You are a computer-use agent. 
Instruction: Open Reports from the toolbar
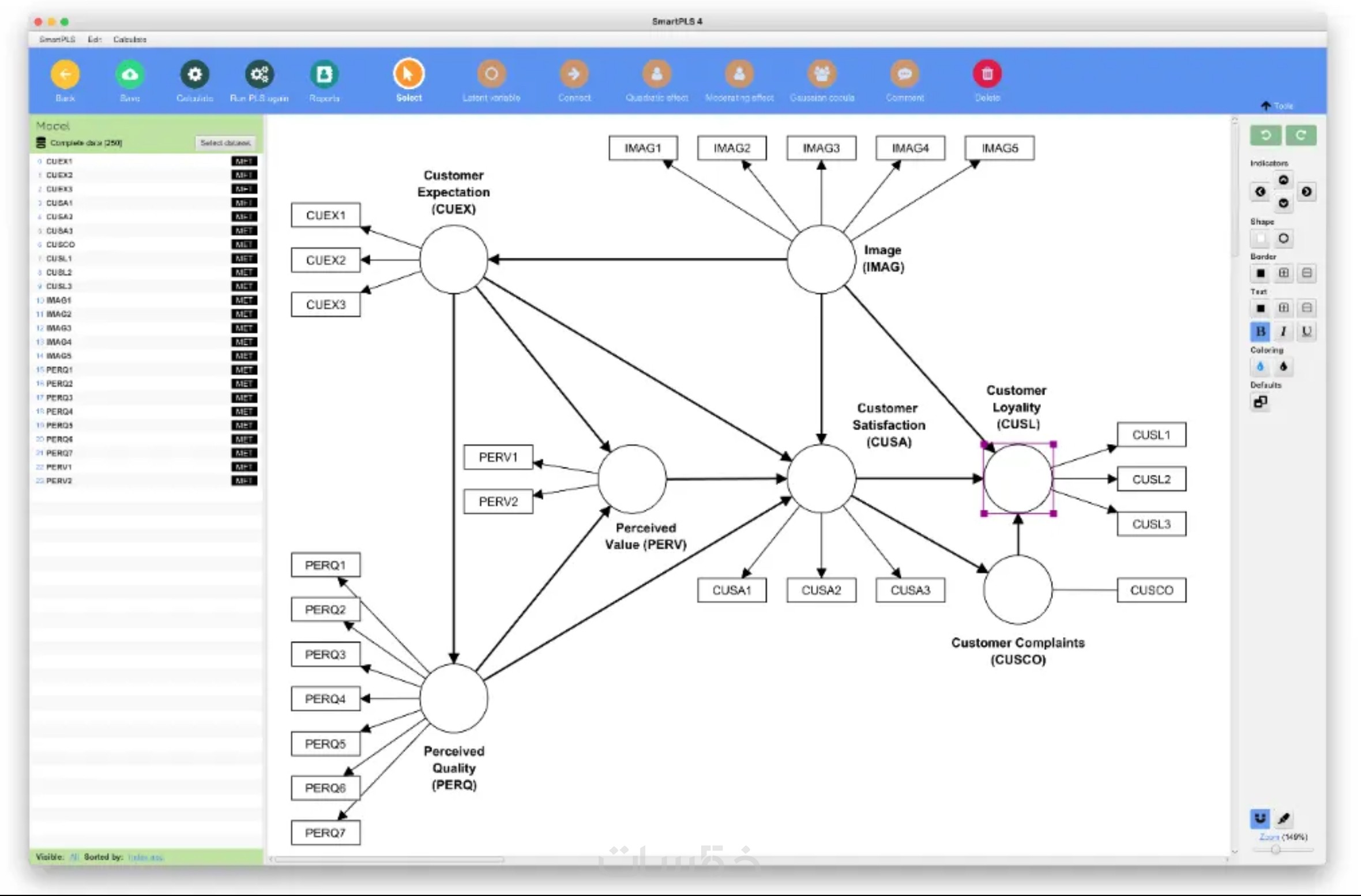click(324, 74)
